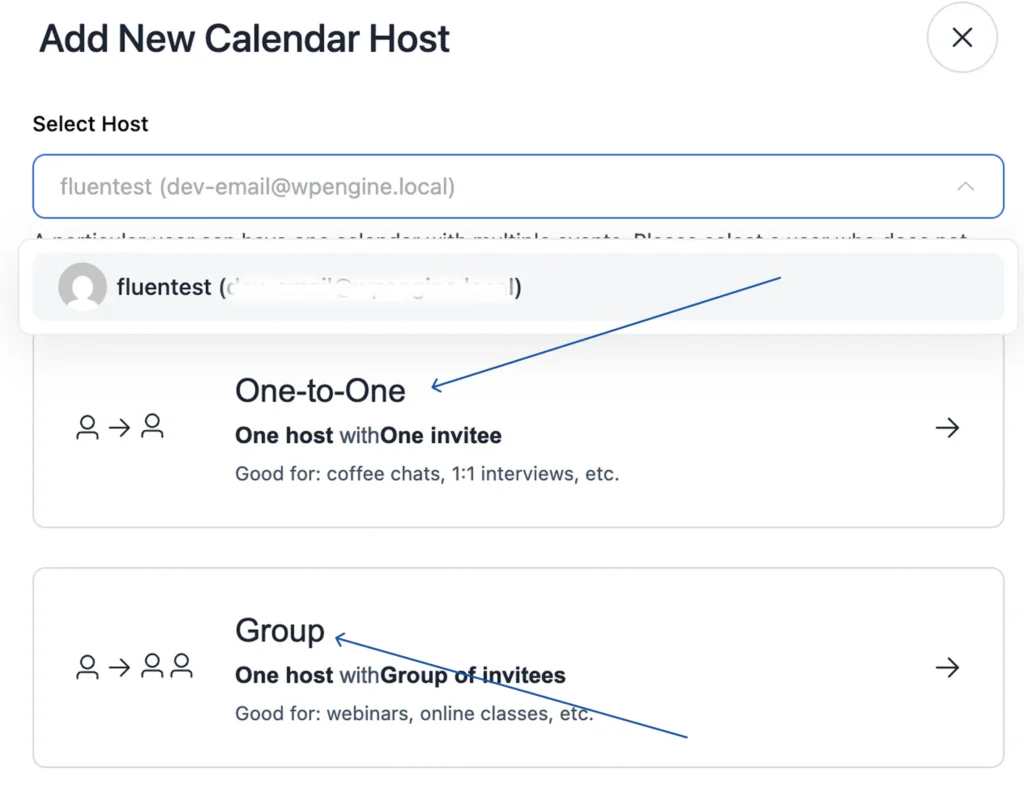Click the Select Host label

90,124
